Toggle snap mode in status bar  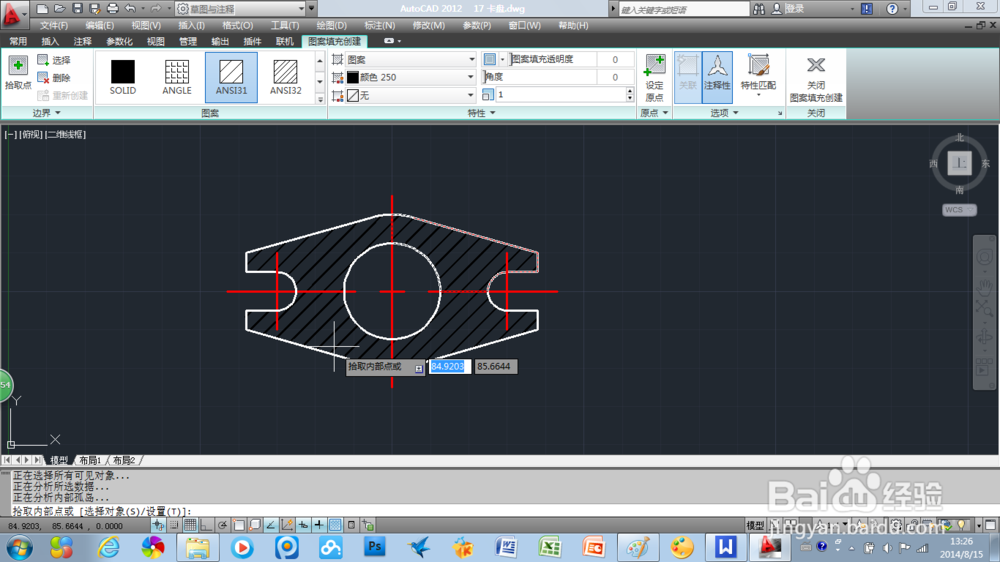click(173, 525)
